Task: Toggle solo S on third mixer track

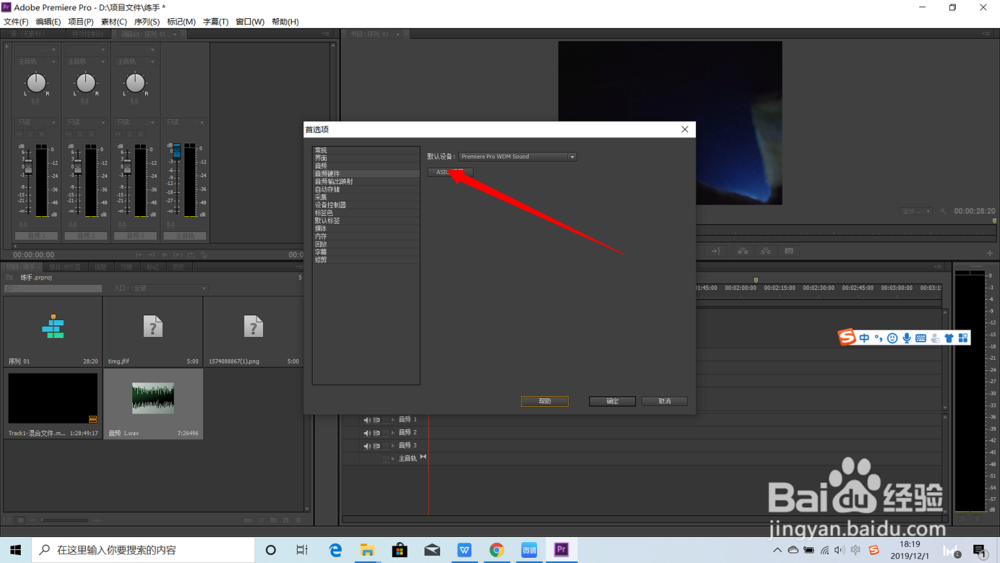Action: coord(130,134)
